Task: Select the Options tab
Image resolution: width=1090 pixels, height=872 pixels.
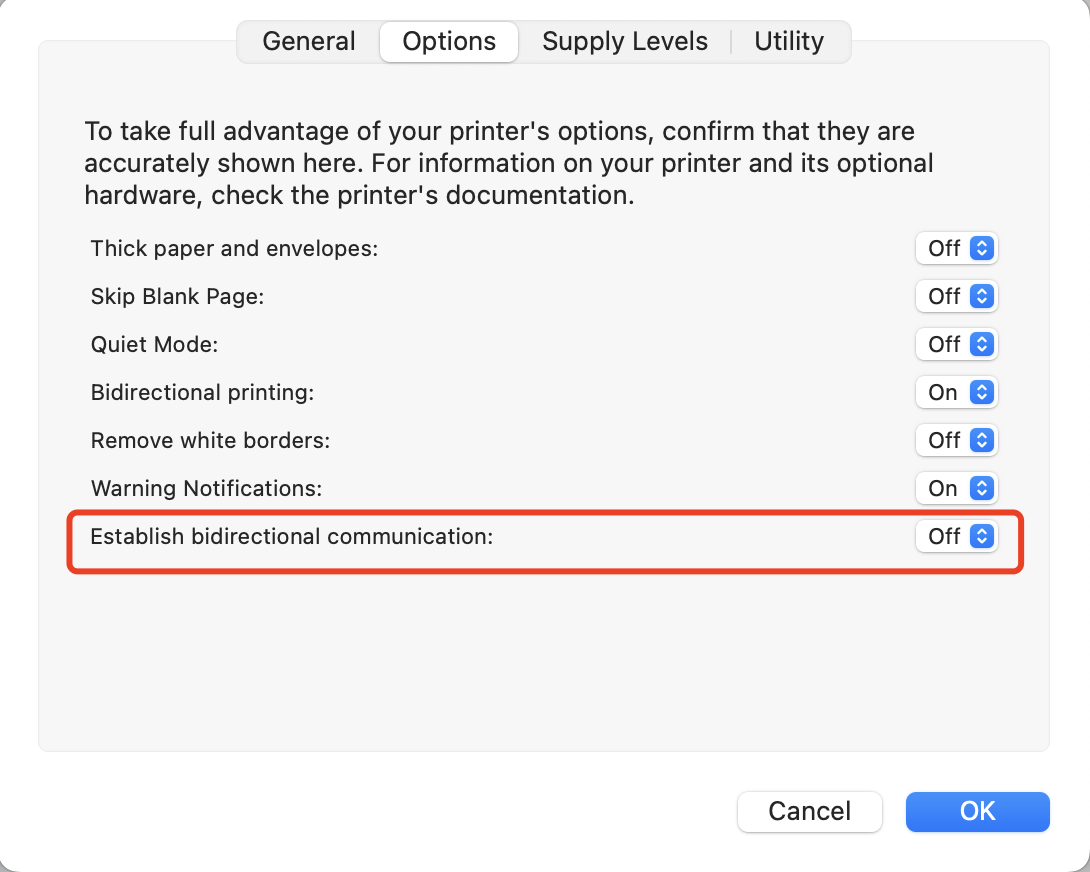Action: tap(449, 42)
